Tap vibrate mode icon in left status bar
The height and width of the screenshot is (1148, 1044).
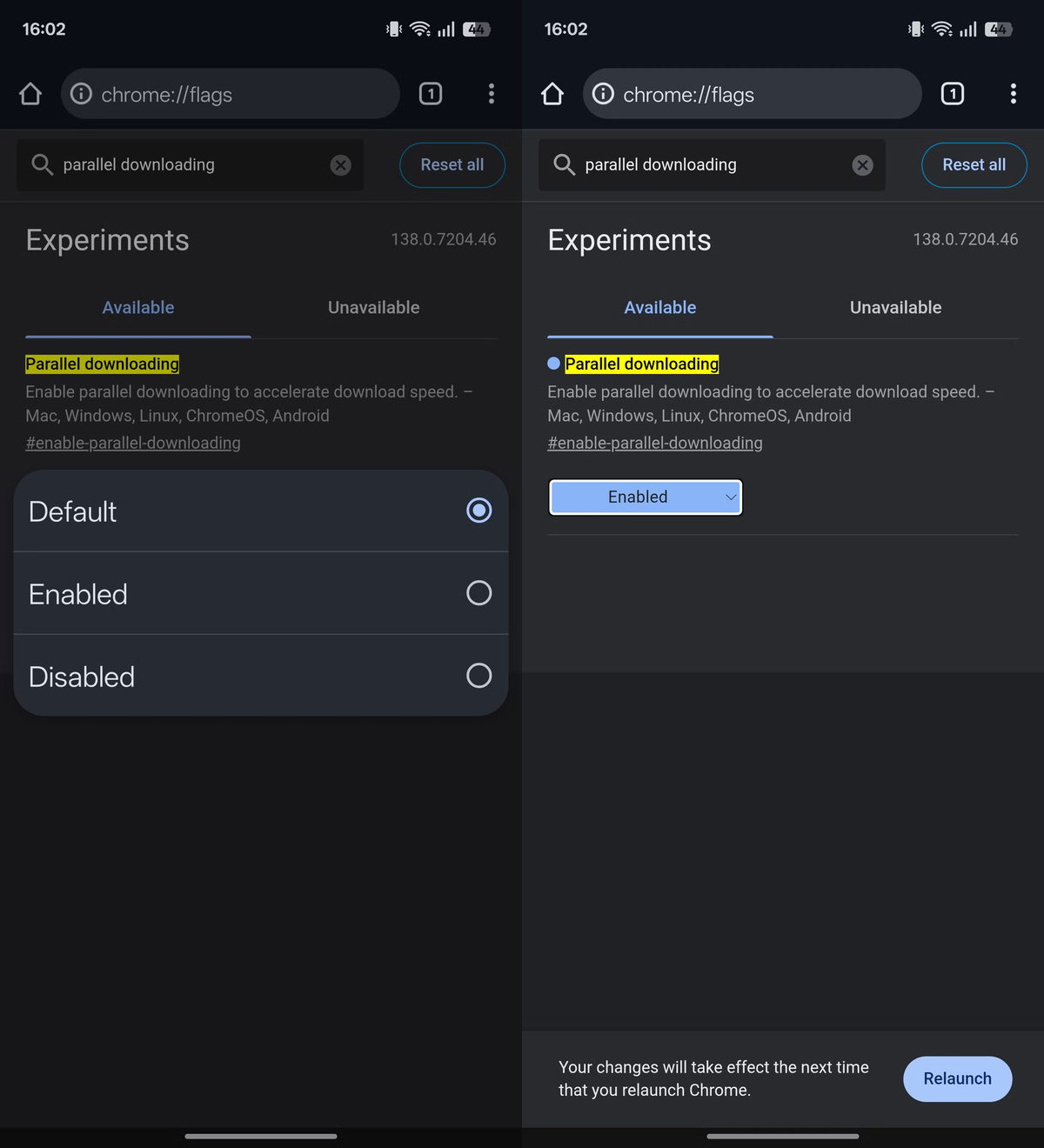point(394,30)
